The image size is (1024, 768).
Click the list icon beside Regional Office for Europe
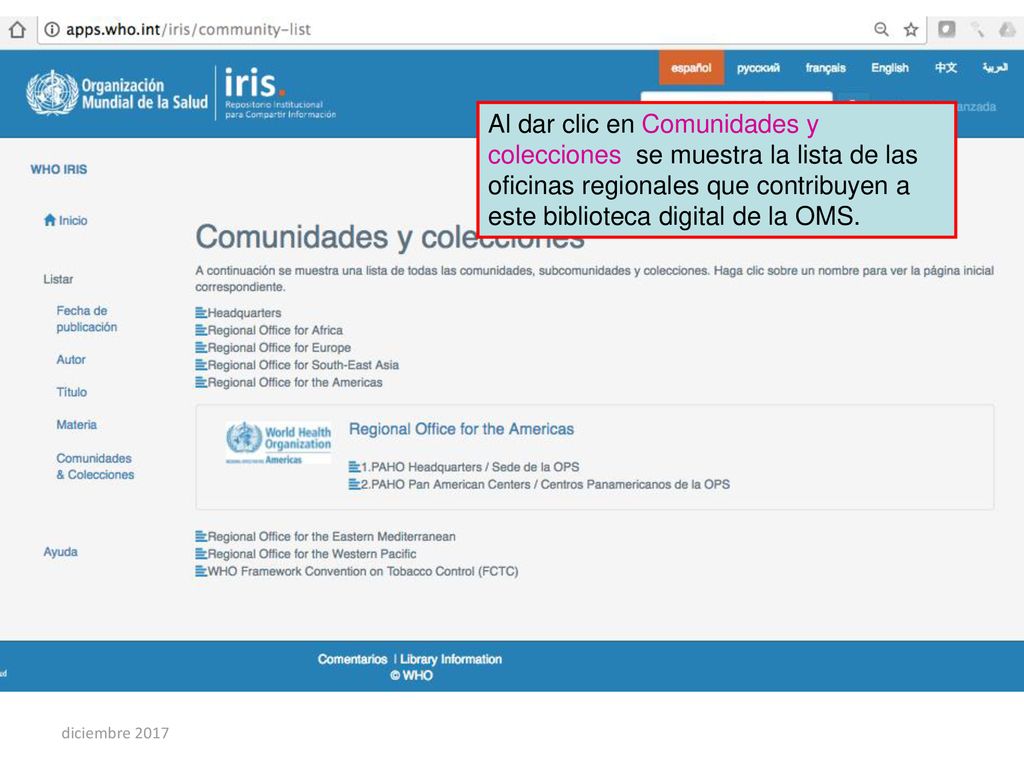(200, 347)
